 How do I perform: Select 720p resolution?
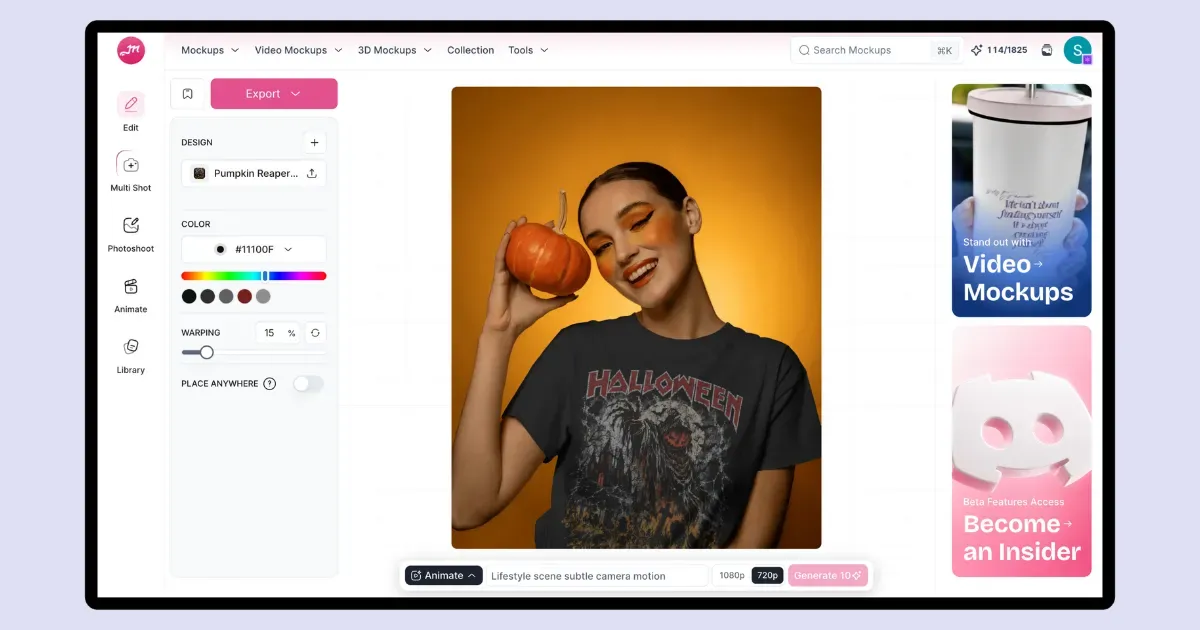(767, 575)
